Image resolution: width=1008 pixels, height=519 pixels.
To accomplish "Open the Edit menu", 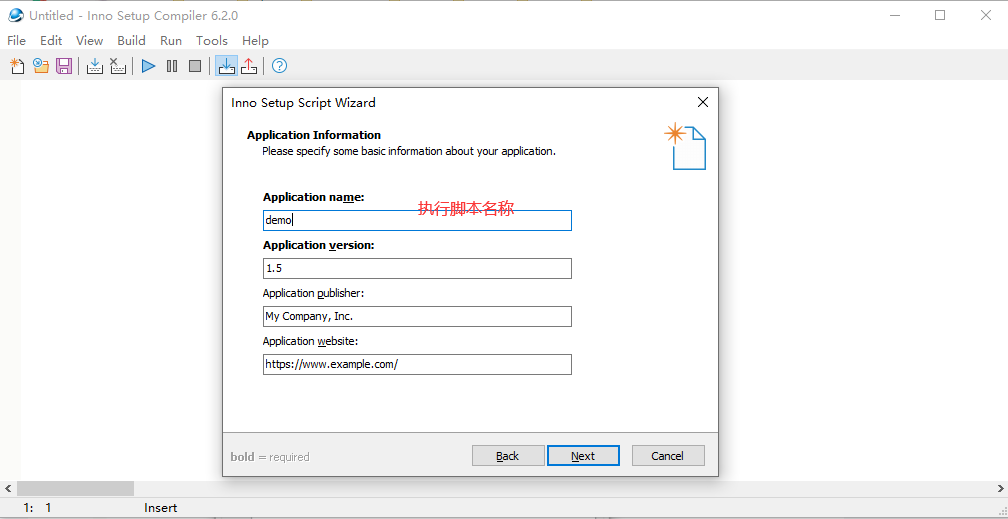I will pyautogui.click(x=51, y=41).
